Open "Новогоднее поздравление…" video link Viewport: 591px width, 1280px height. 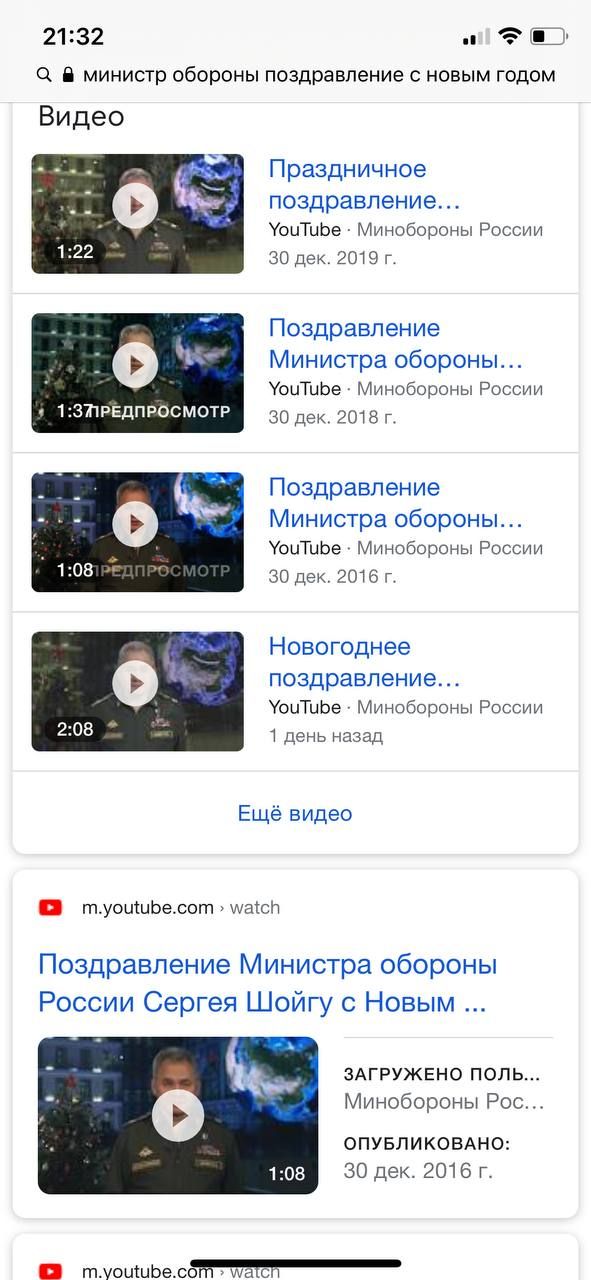(364, 662)
